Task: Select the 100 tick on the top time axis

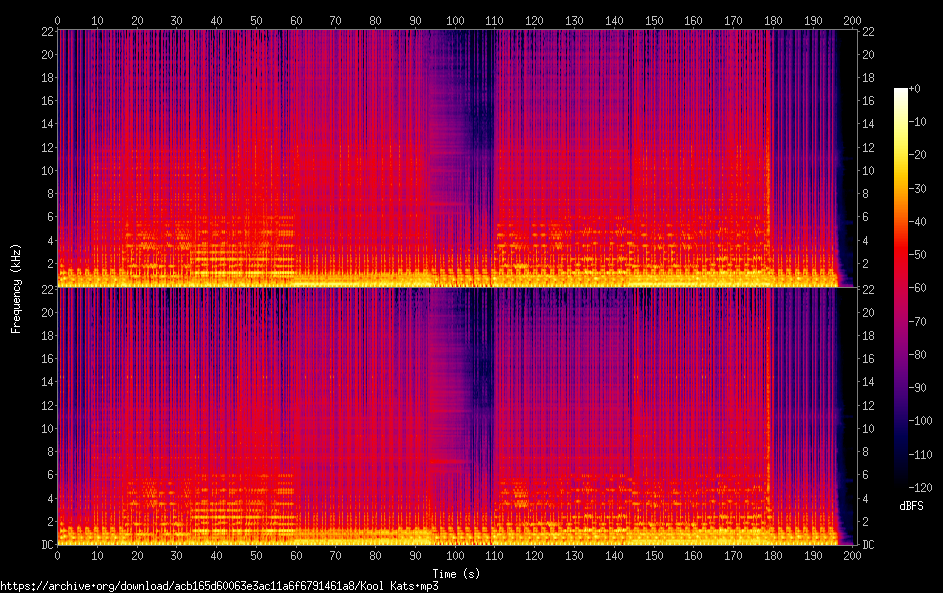Action: click(x=455, y=20)
